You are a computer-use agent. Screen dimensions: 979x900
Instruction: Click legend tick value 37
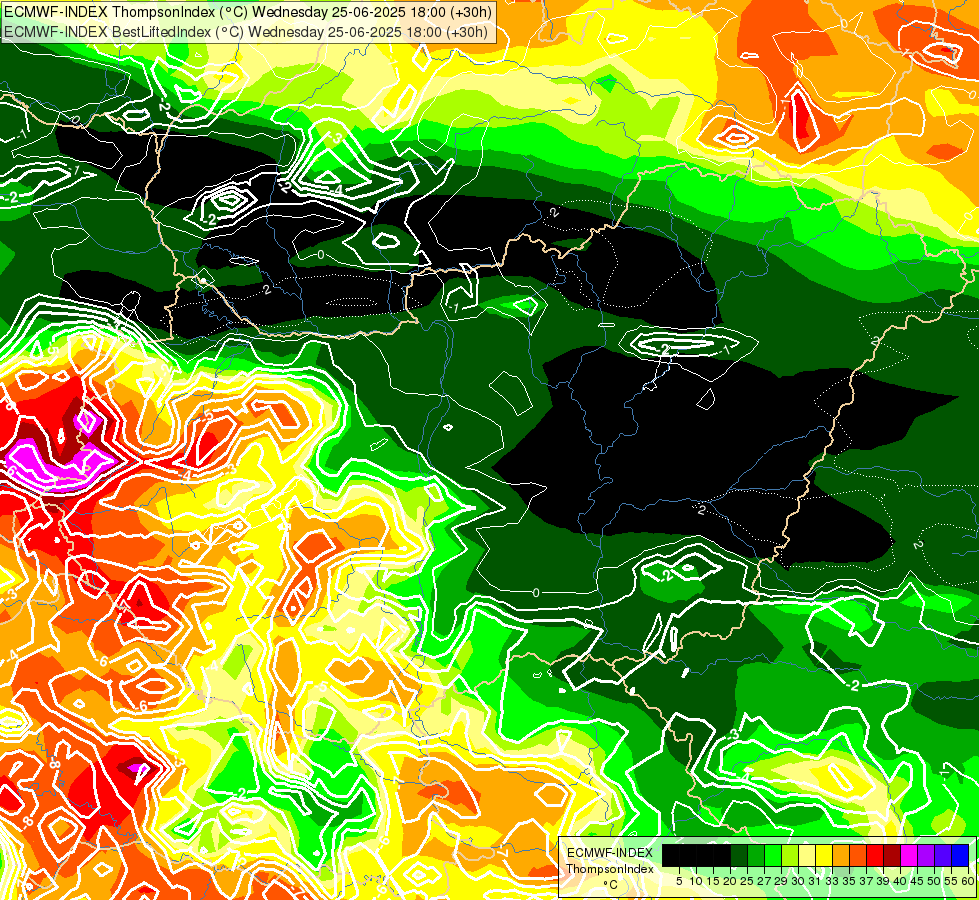(867, 881)
